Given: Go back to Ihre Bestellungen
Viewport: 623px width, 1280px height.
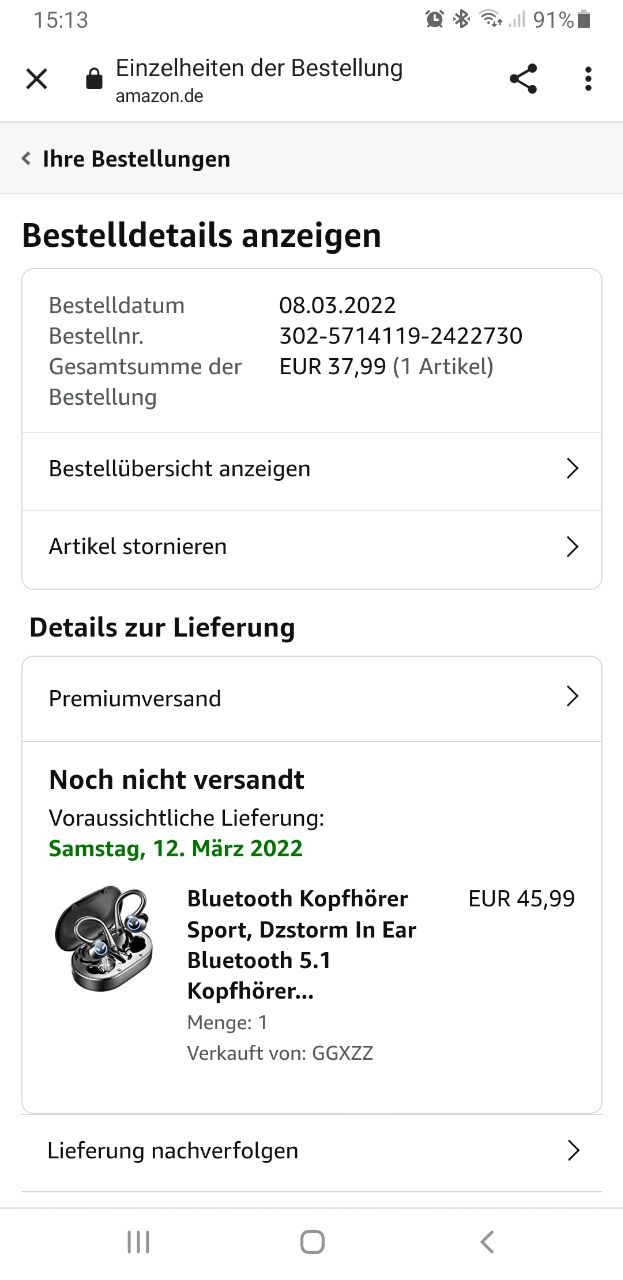Looking at the screenshot, I should click(126, 159).
